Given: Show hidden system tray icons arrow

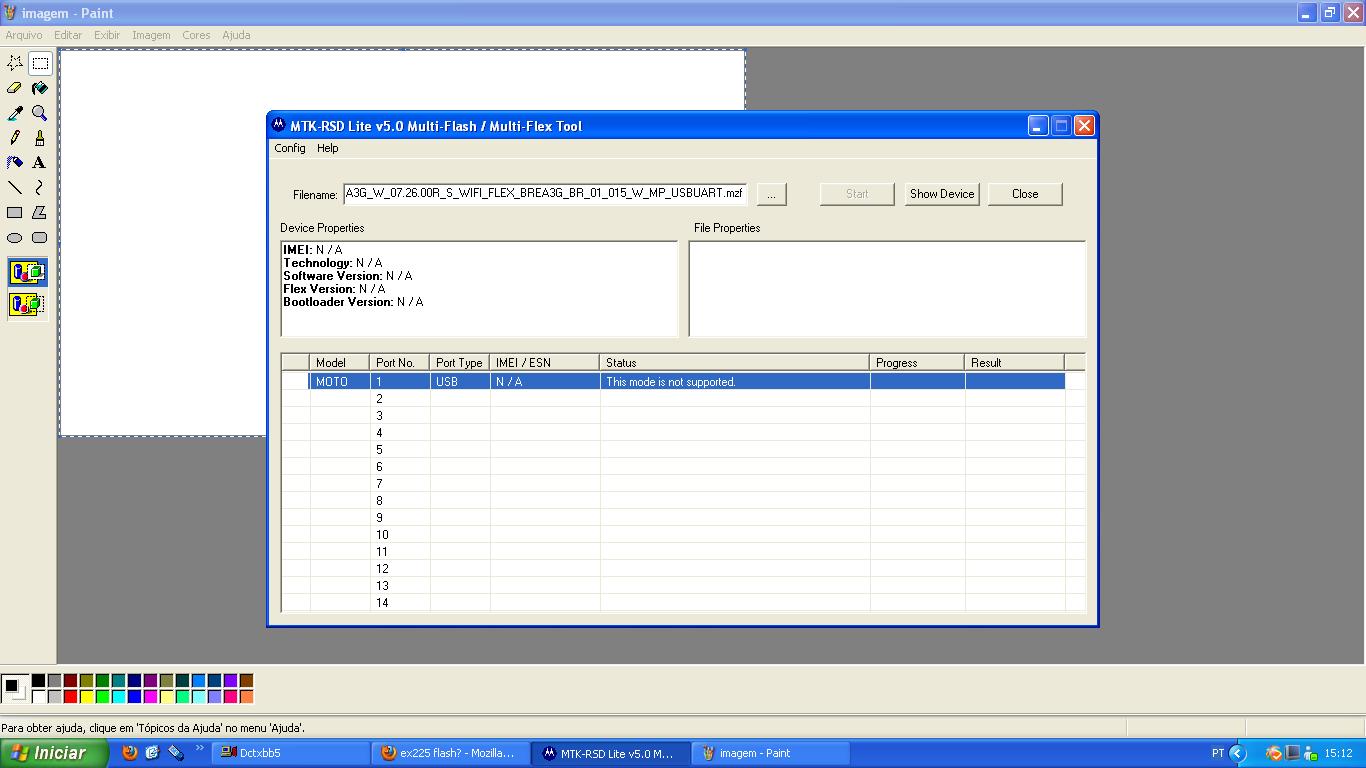Looking at the screenshot, I should click(1238, 753).
